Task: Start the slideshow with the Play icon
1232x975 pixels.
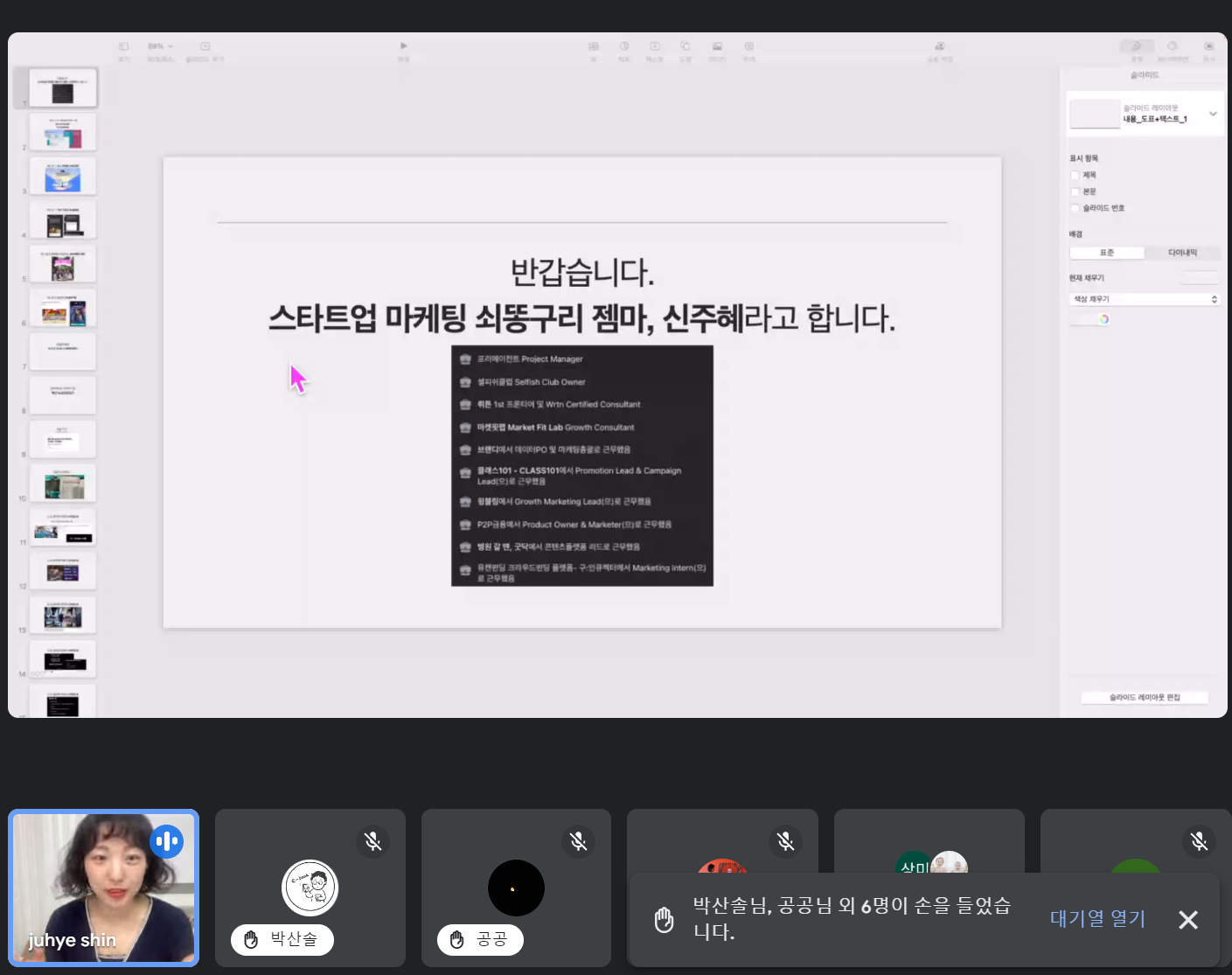Action: [x=402, y=45]
